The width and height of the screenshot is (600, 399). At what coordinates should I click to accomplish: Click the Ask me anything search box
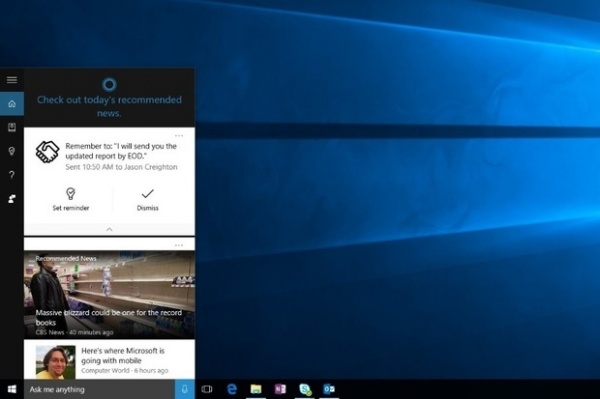99,389
